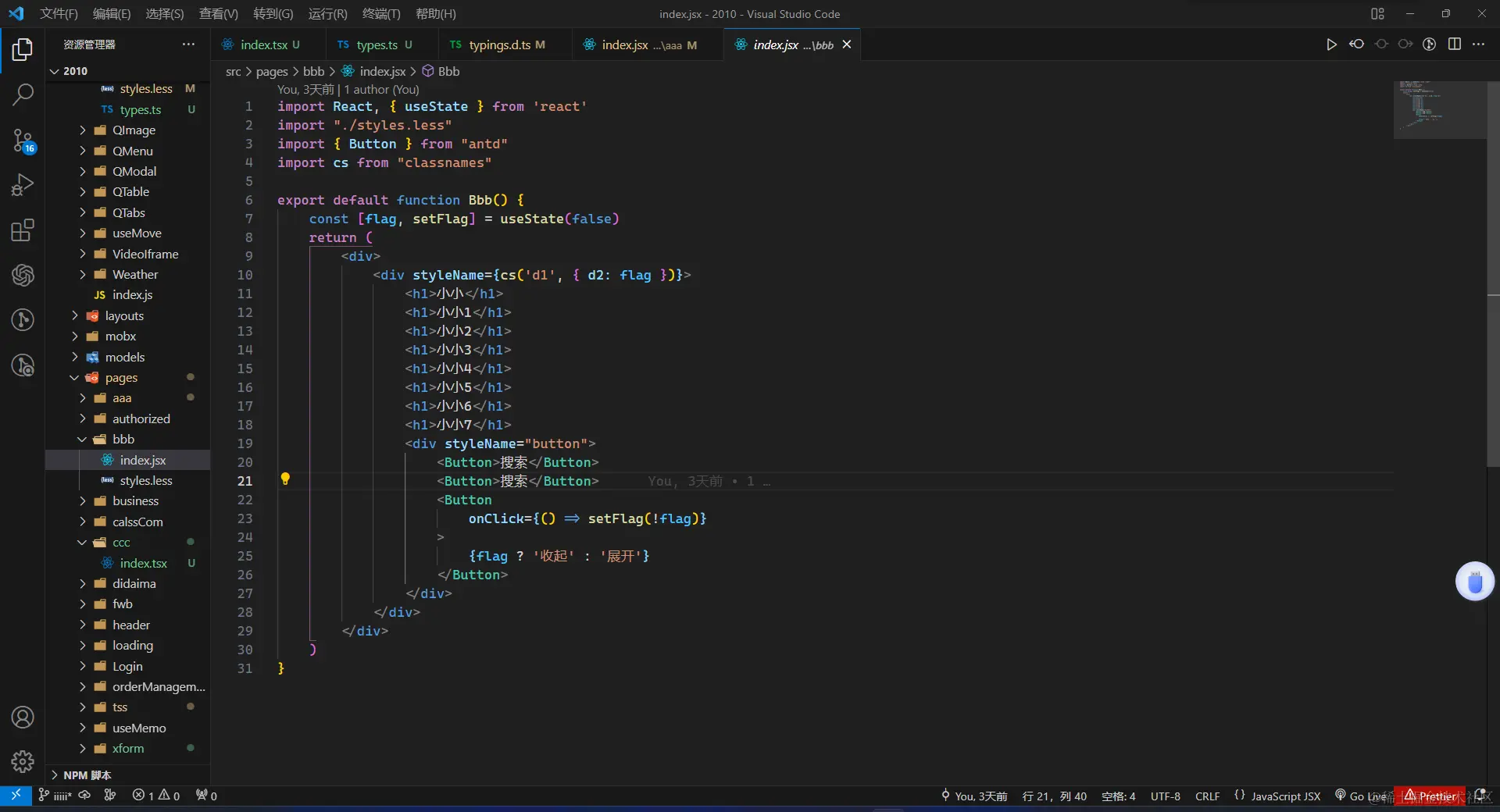
Task: Open the 查看(V) menu
Action: pyautogui.click(x=218, y=14)
